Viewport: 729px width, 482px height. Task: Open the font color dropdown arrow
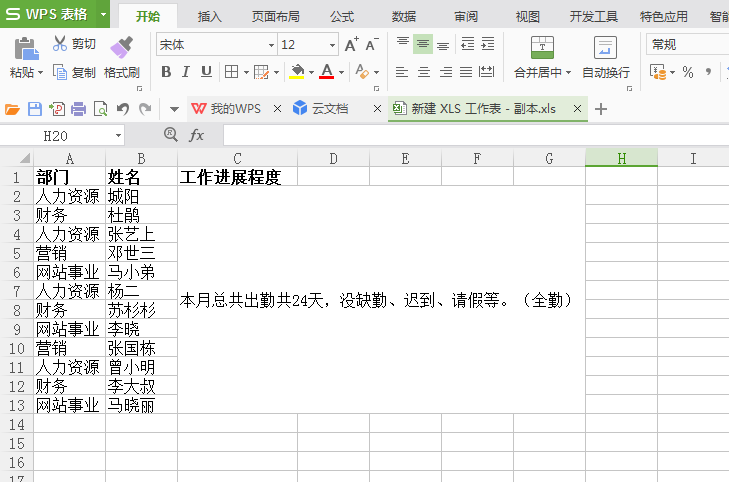(342, 73)
